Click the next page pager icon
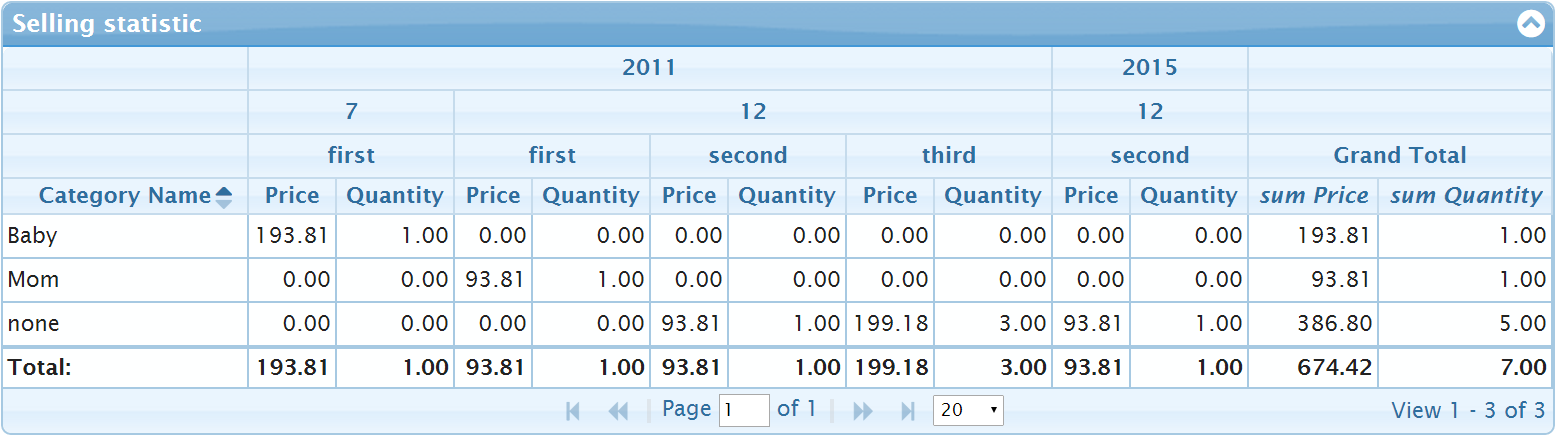The width and height of the screenshot is (1555, 436). tap(862, 411)
